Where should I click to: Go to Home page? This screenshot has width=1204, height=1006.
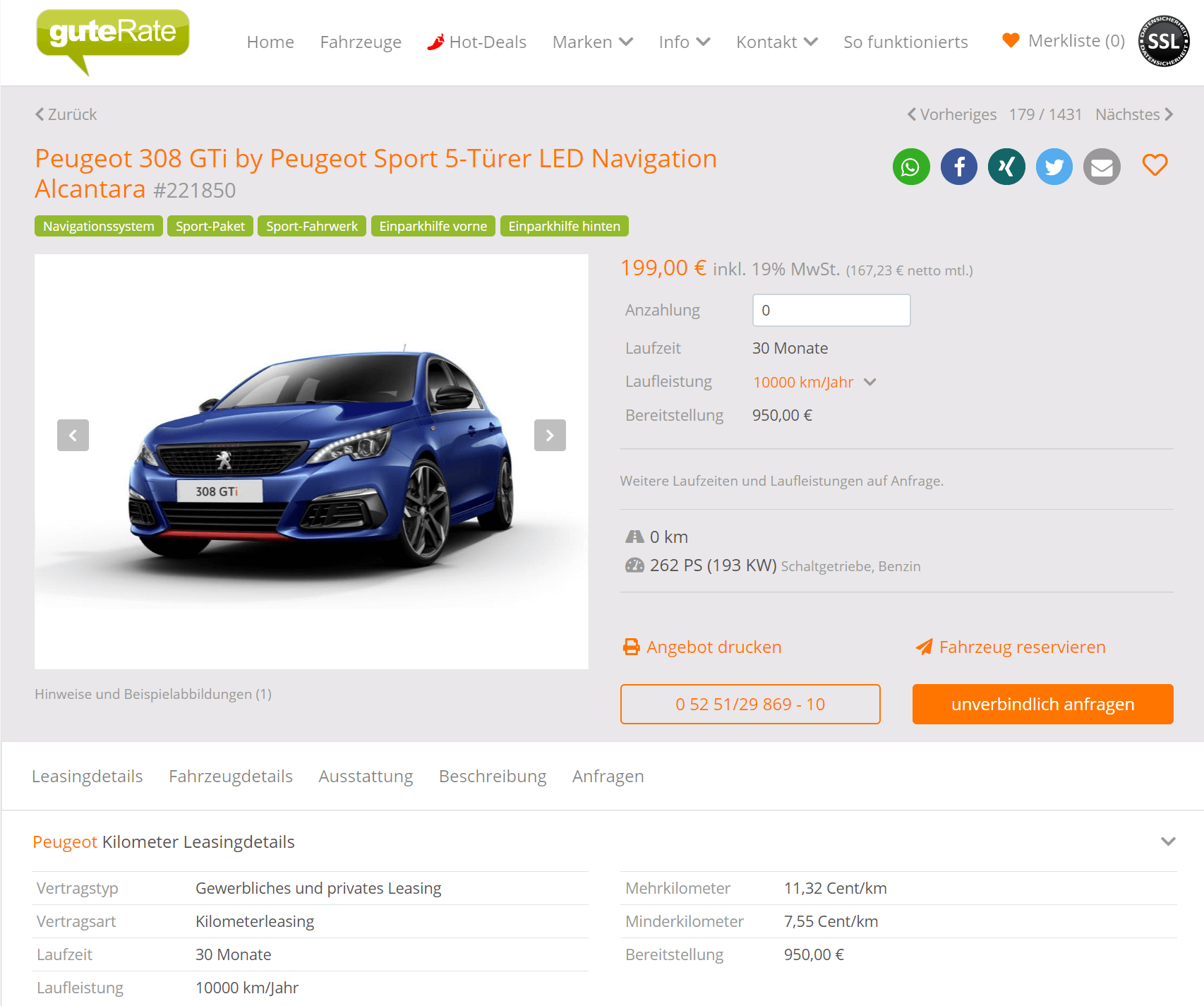(270, 42)
